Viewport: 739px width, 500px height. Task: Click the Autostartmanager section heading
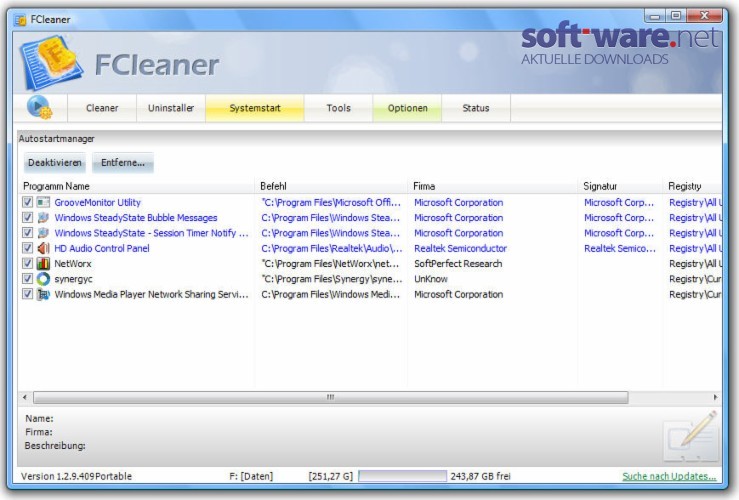(x=57, y=139)
